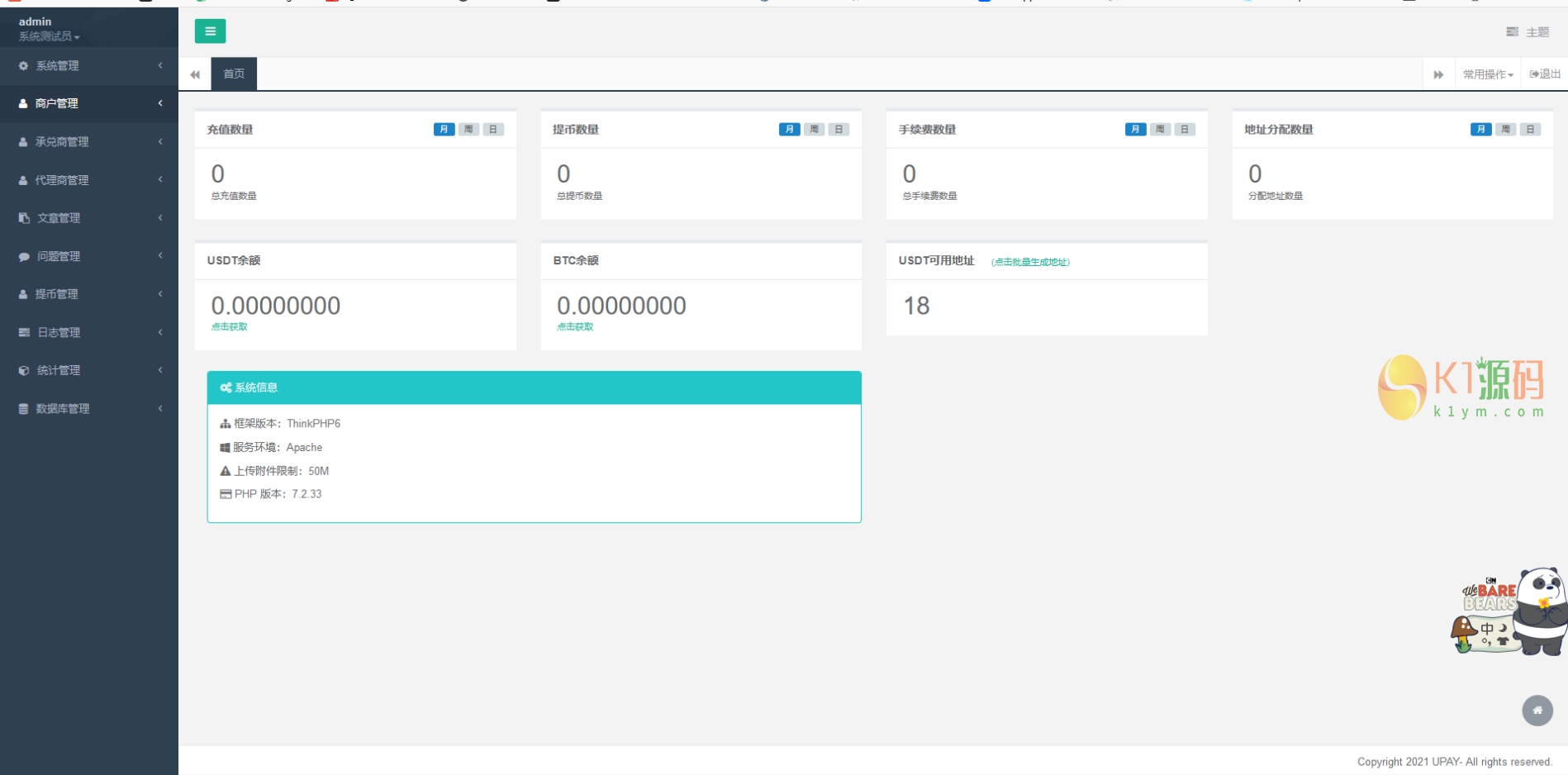Viewport: 1568px width, 775px height.
Task: Click the gear icon beside 系统管理
Action: point(23,66)
